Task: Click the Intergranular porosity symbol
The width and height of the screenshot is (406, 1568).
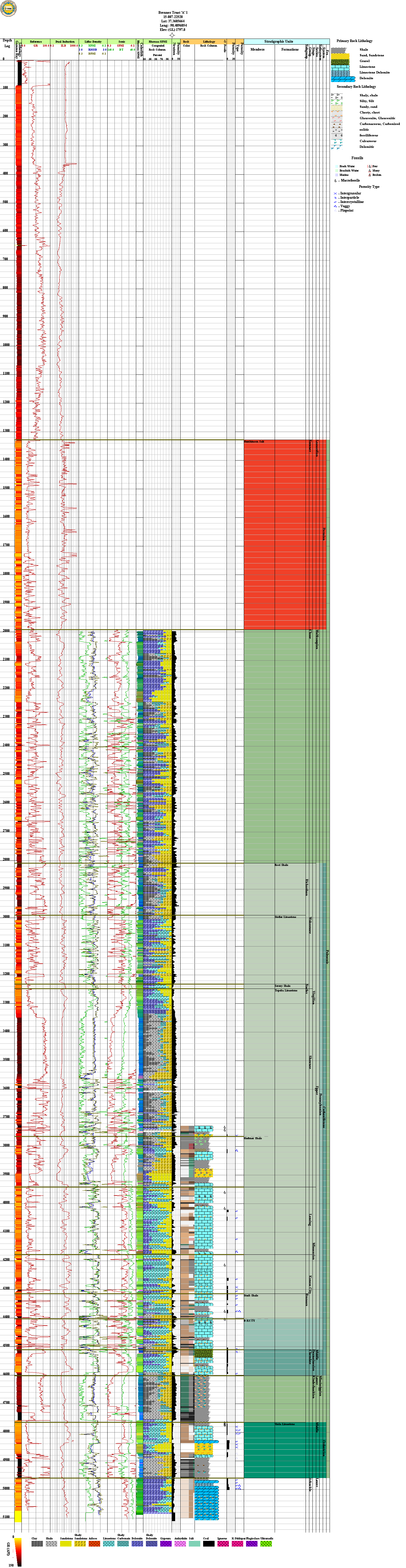Action: [335, 194]
